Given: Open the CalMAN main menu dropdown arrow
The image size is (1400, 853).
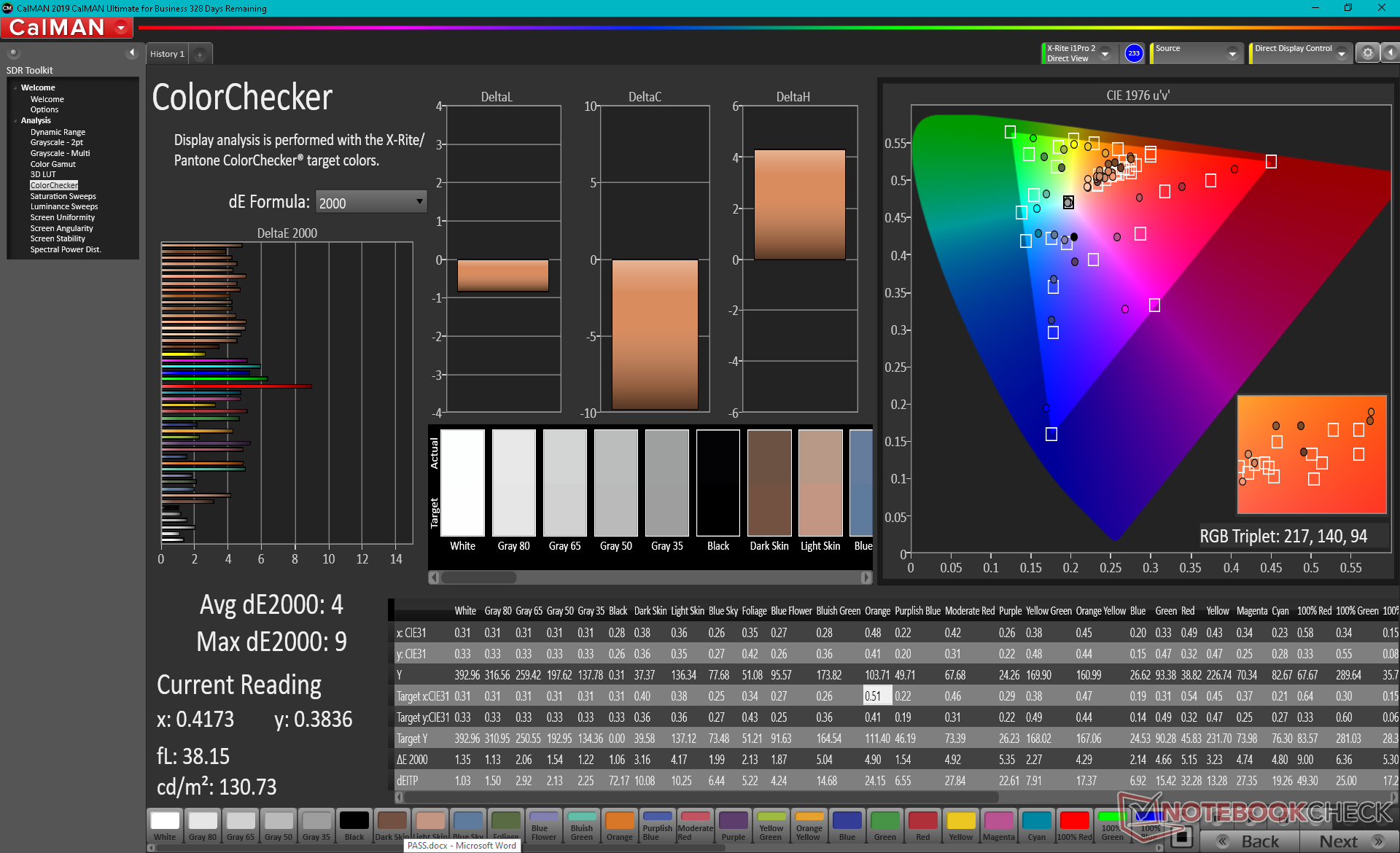Looking at the screenshot, I should click(121, 28).
